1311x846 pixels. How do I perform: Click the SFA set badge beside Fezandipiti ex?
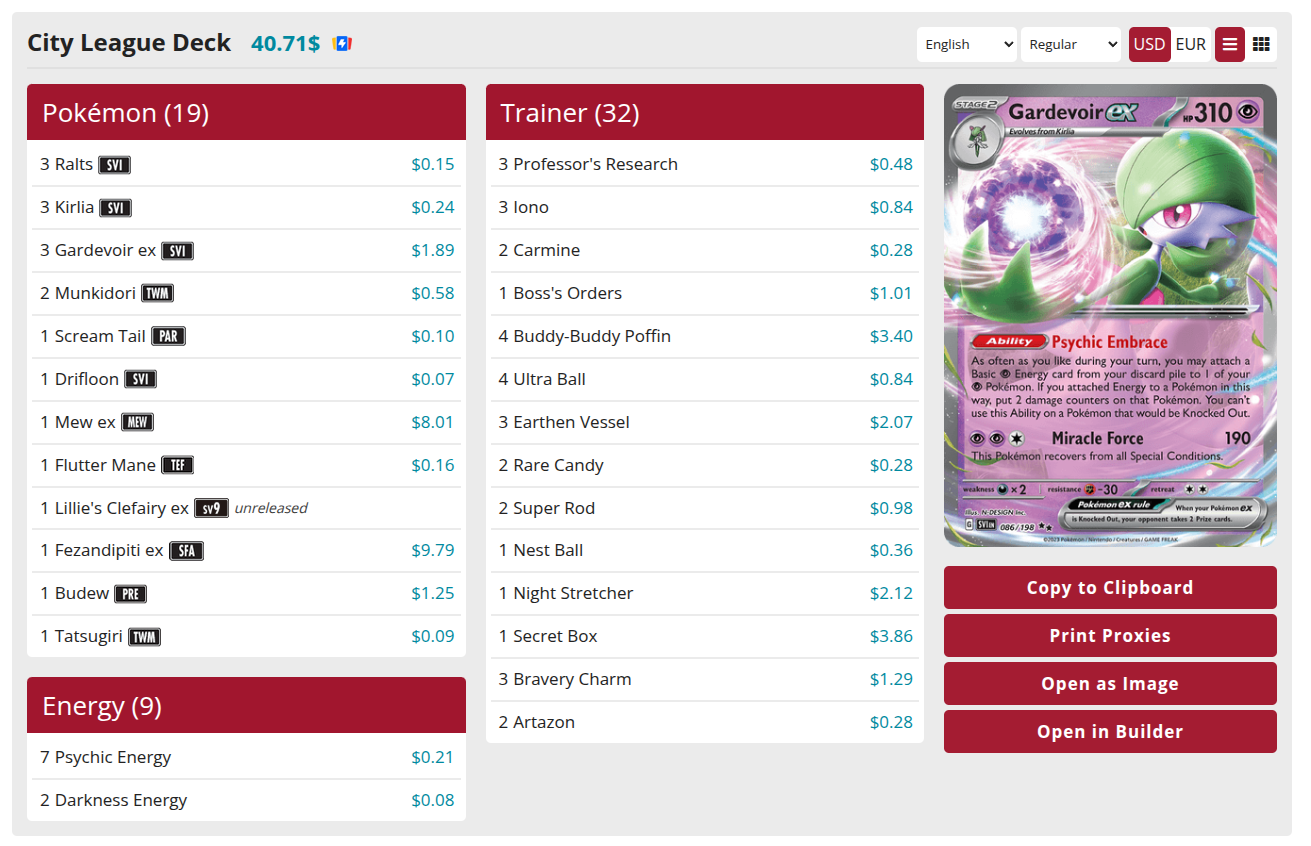[x=186, y=551]
